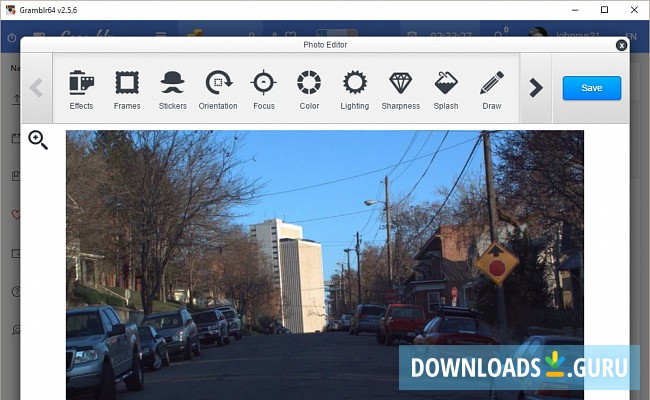Open the Lighting tool

[355, 89]
